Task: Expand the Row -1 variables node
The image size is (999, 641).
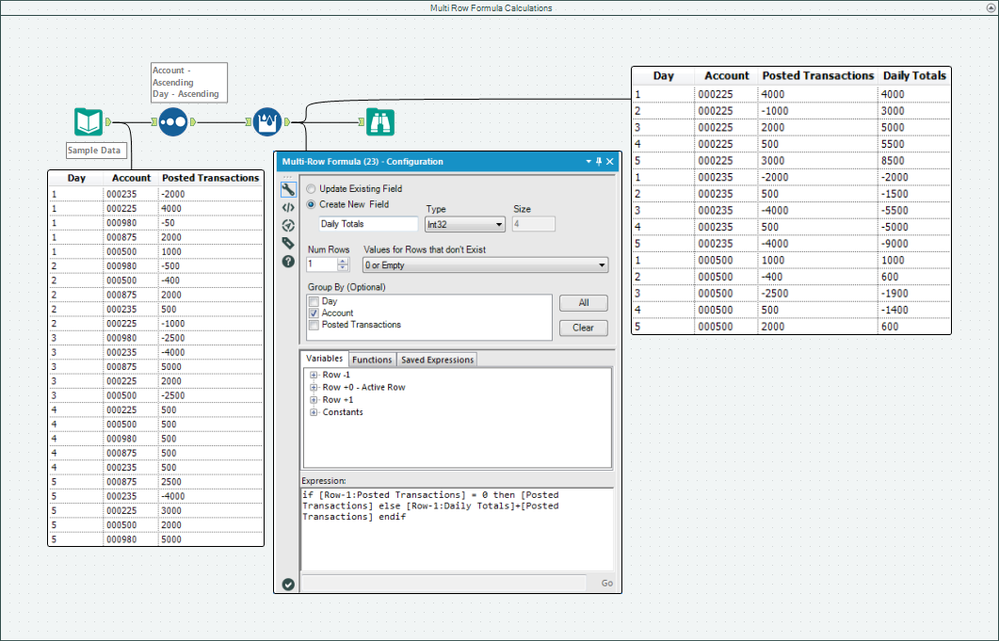Action: point(314,375)
